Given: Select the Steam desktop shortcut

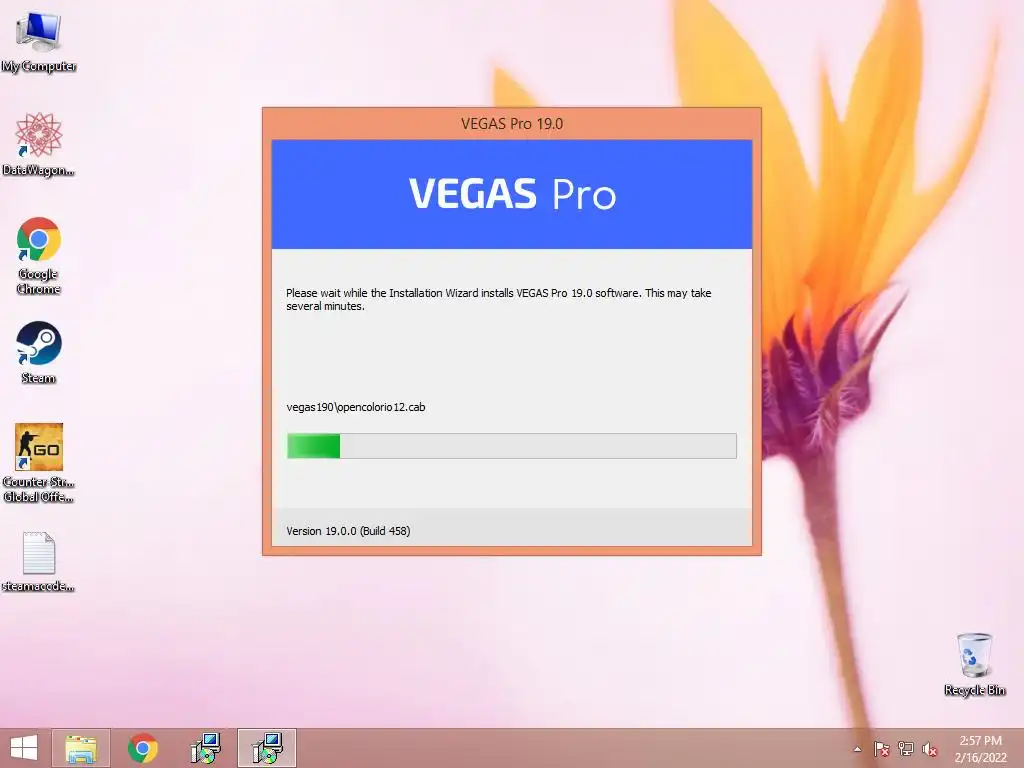Looking at the screenshot, I should (39, 352).
